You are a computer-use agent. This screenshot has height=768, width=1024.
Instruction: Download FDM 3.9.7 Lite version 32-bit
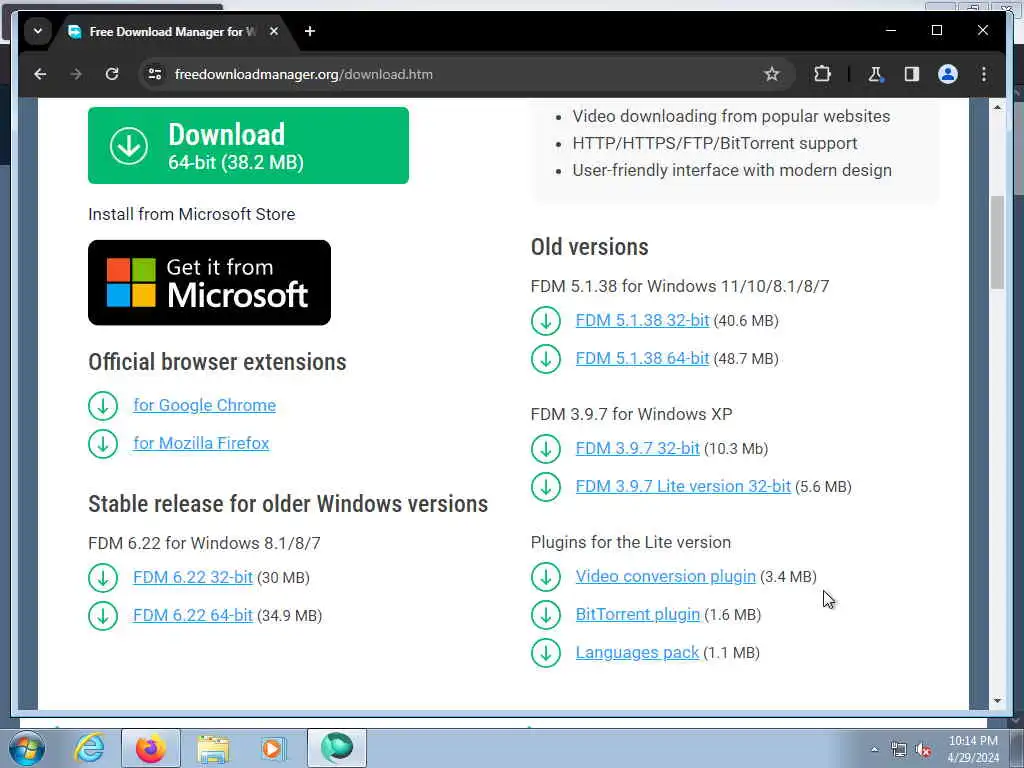click(x=683, y=486)
